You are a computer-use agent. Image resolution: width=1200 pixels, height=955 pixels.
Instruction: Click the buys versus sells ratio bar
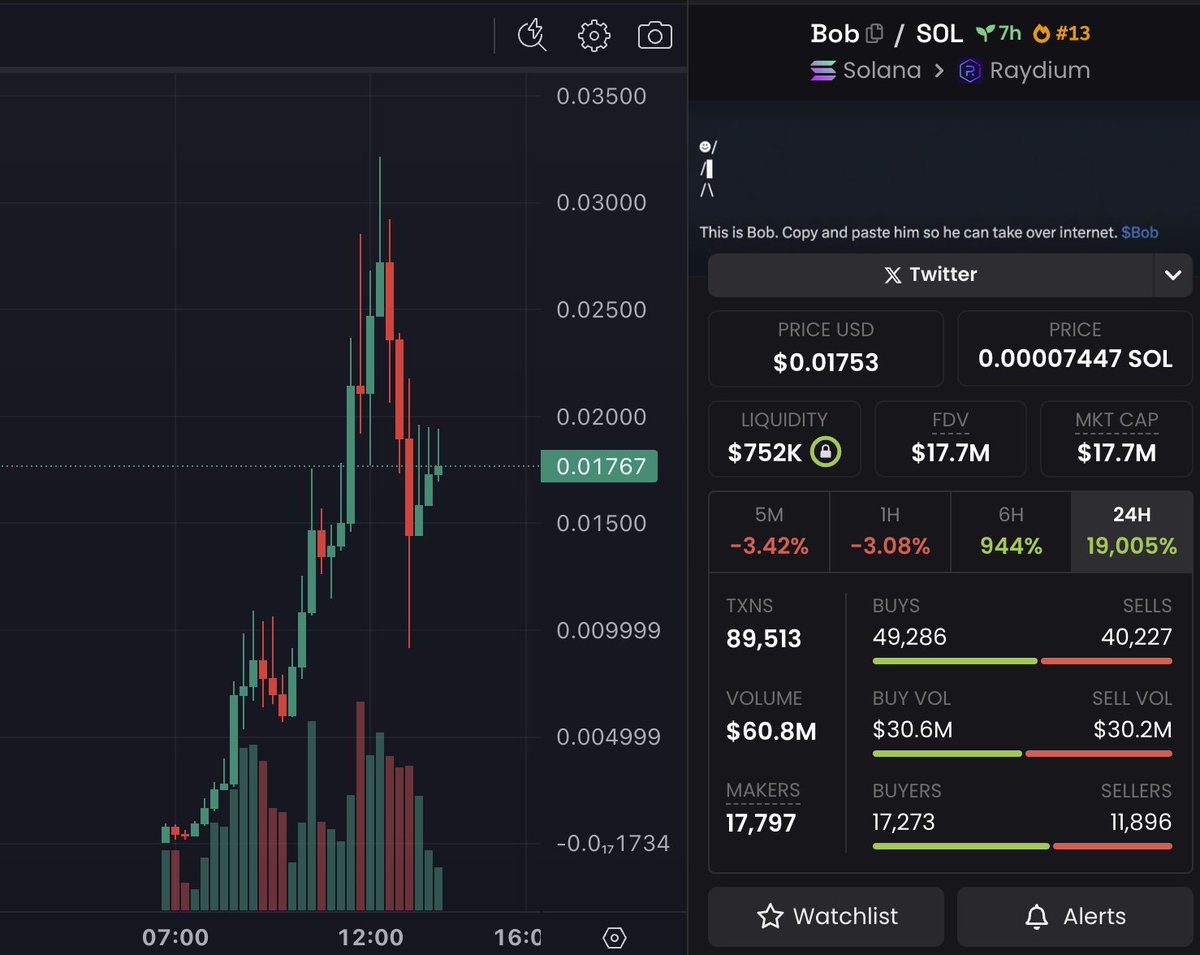point(1022,661)
